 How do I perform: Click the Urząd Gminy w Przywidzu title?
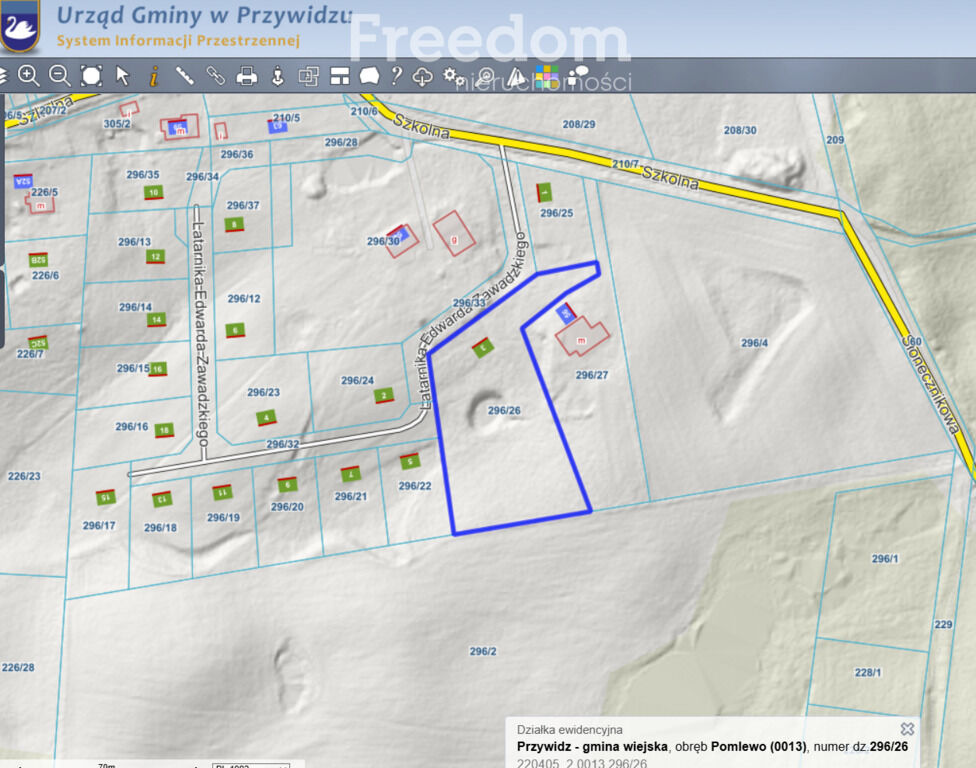[x=204, y=15]
